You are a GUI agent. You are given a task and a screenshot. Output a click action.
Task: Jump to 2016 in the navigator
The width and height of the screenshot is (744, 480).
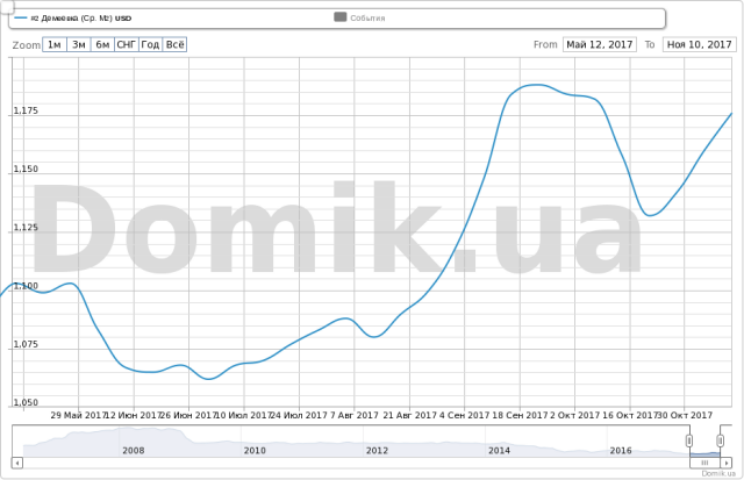pyautogui.click(x=621, y=450)
